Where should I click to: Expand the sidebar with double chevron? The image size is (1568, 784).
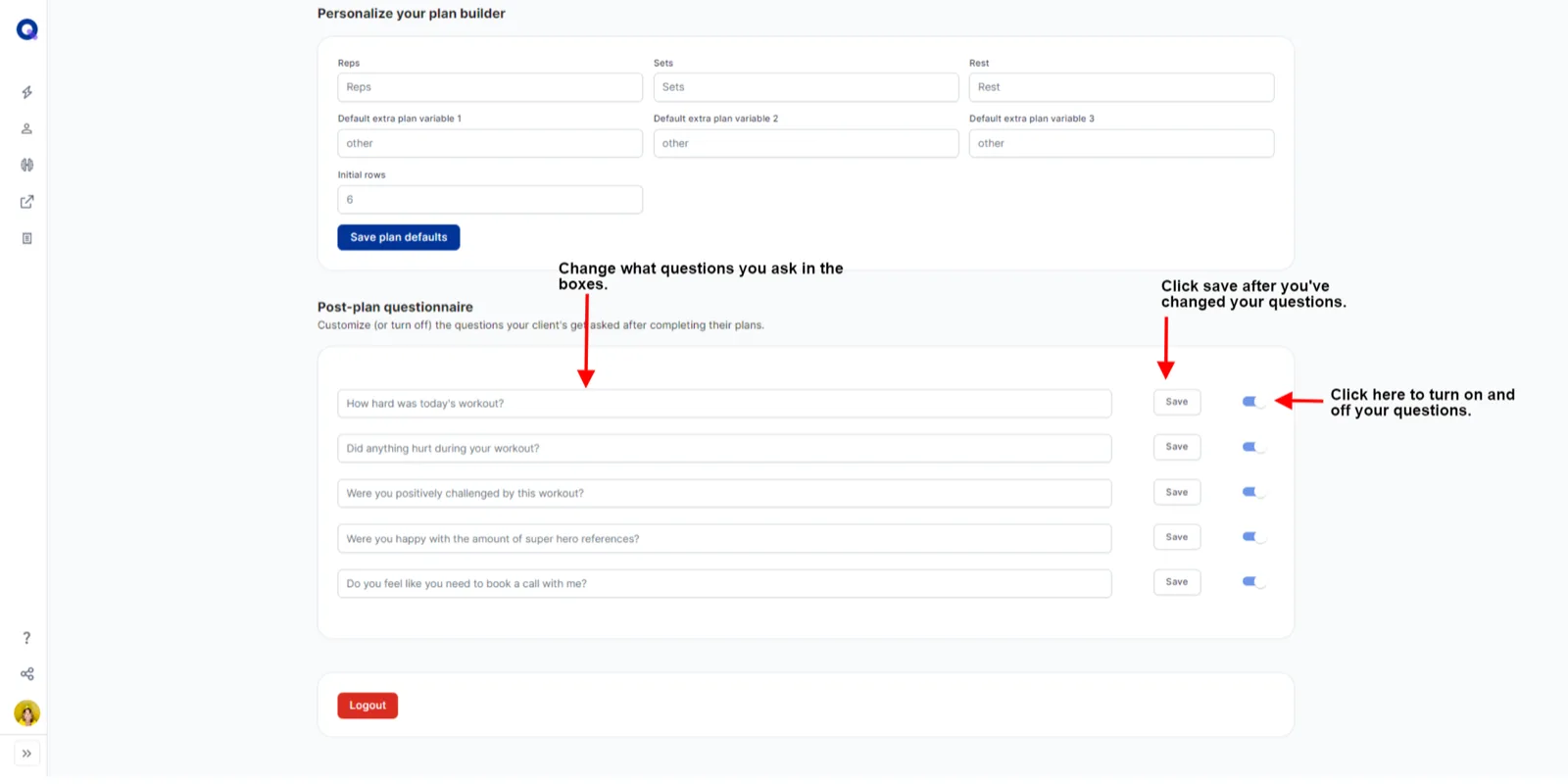point(27,754)
